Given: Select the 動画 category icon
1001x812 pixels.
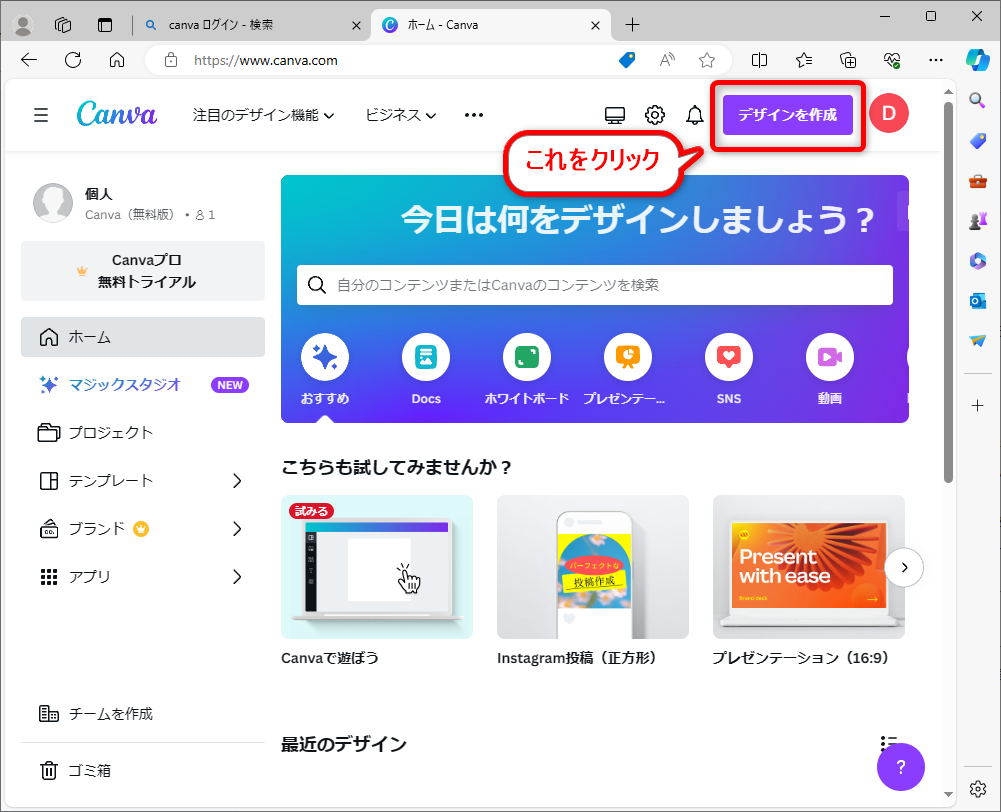Looking at the screenshot, I should pos(829,357).
